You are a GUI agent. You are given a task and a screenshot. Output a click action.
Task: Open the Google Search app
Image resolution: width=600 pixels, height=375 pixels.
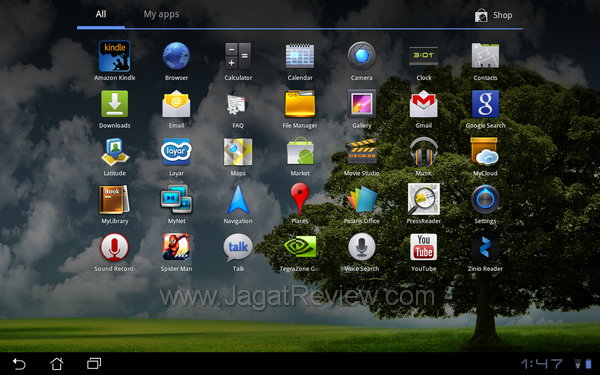pyautogui.click(x=485, y=104)
